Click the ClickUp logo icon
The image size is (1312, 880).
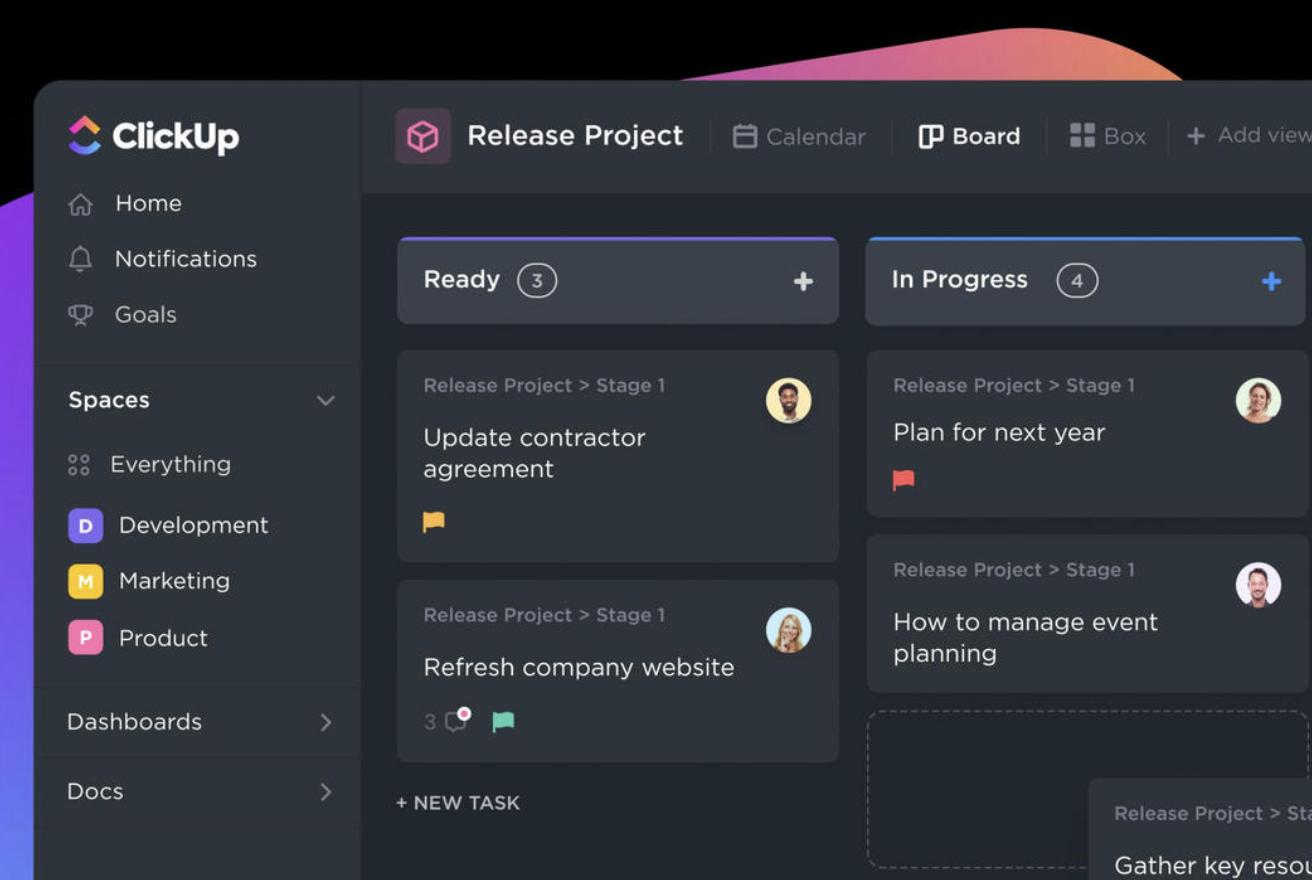point(85,136)
